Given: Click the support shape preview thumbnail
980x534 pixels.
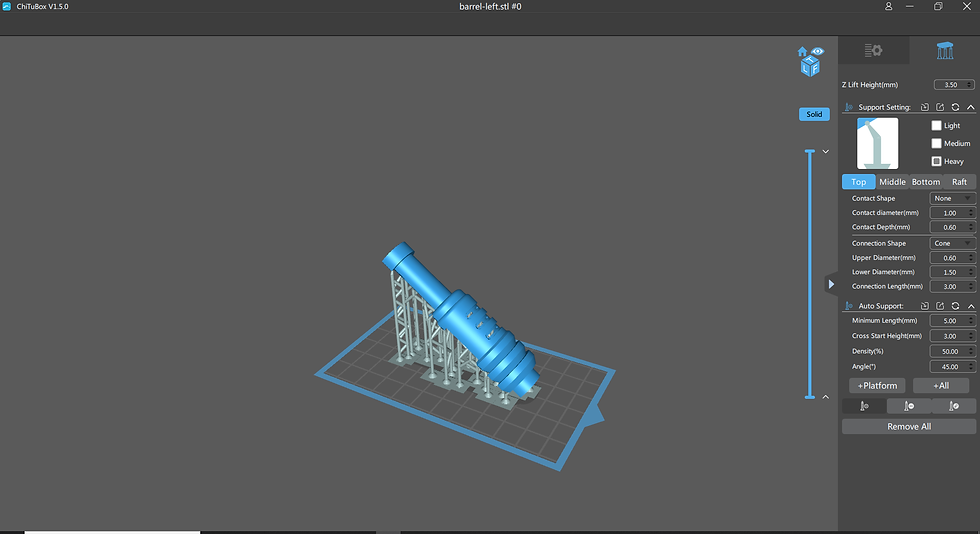Looking at the screenshot, I should 878,143.
